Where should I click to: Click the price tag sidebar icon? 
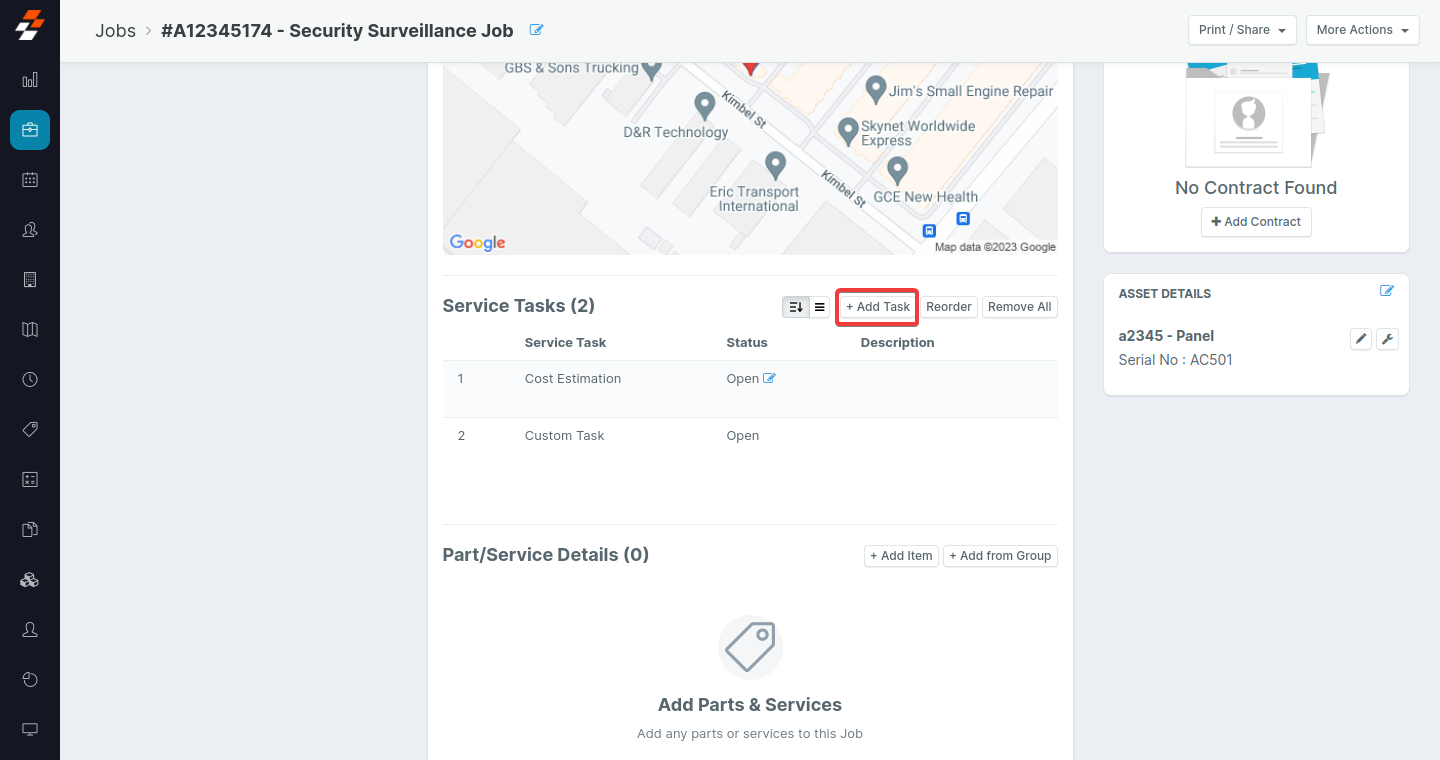[x=30, y=430]
